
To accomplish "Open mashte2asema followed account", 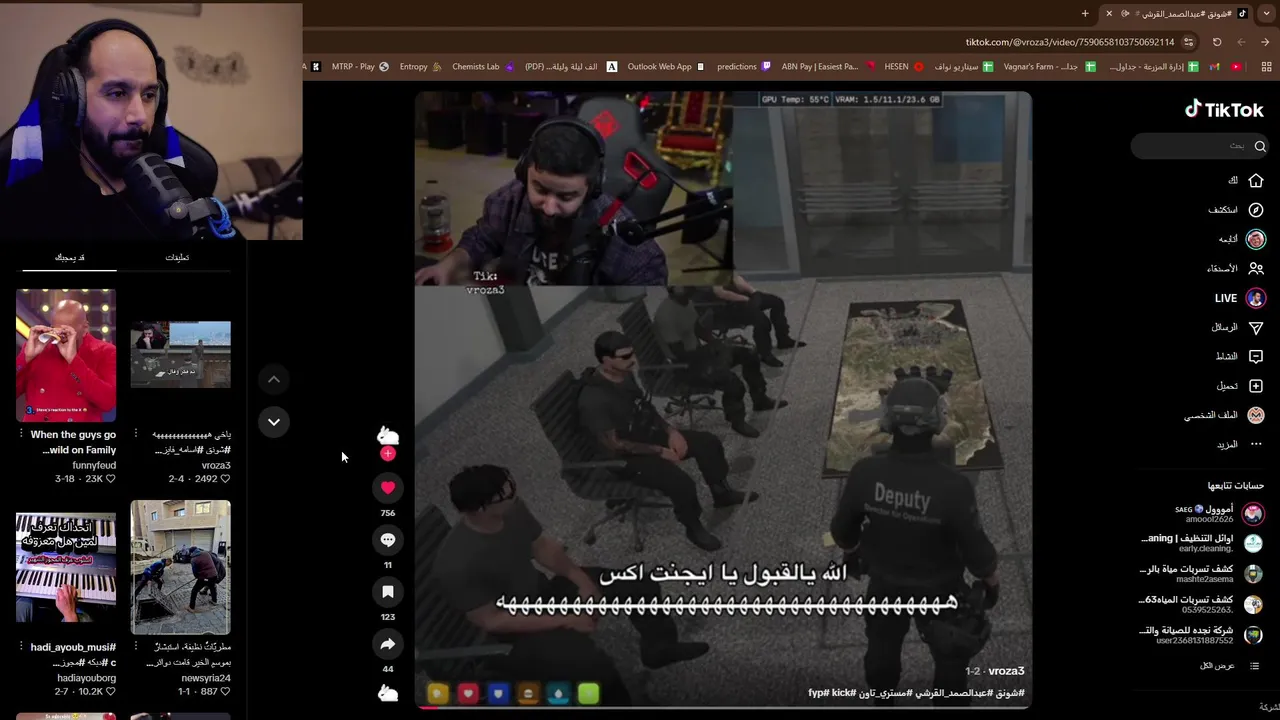I will 1203,573.
